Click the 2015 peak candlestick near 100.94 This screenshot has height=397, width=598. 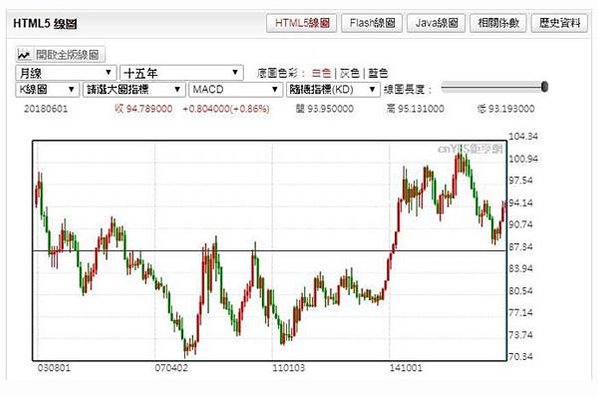click(x=460, y=160)
